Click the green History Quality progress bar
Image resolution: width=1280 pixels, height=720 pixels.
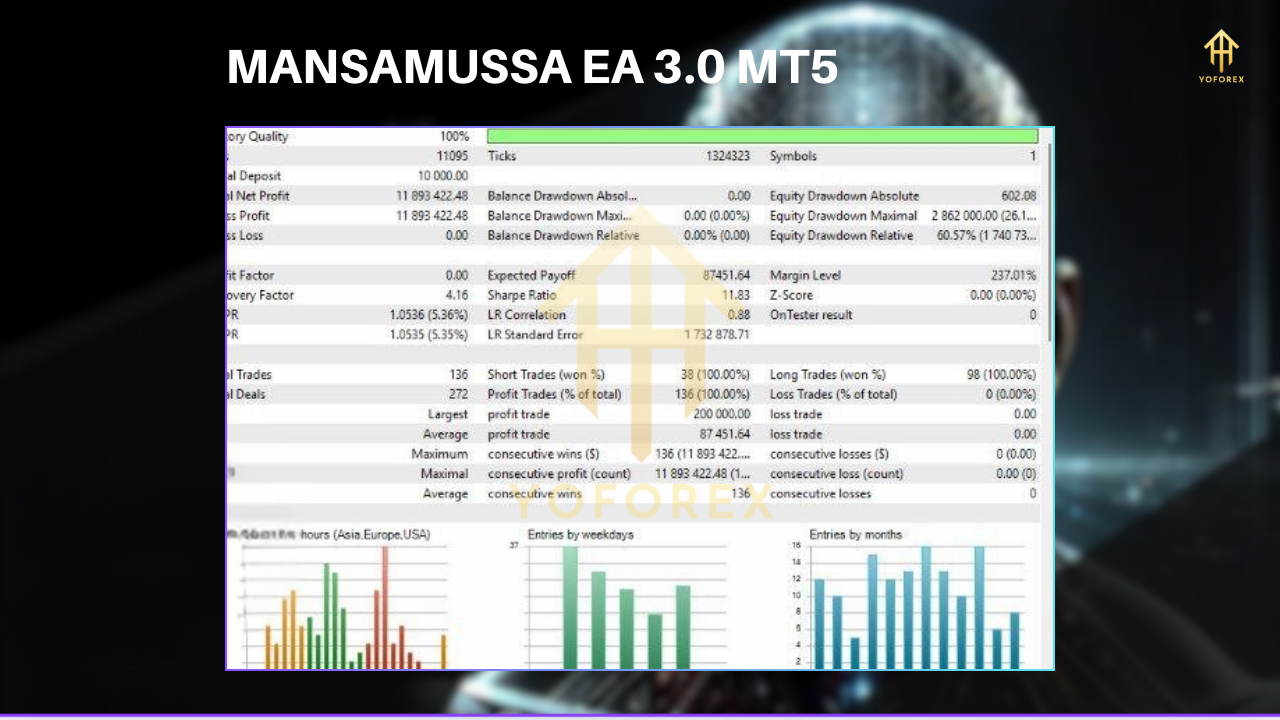[762, 136]
